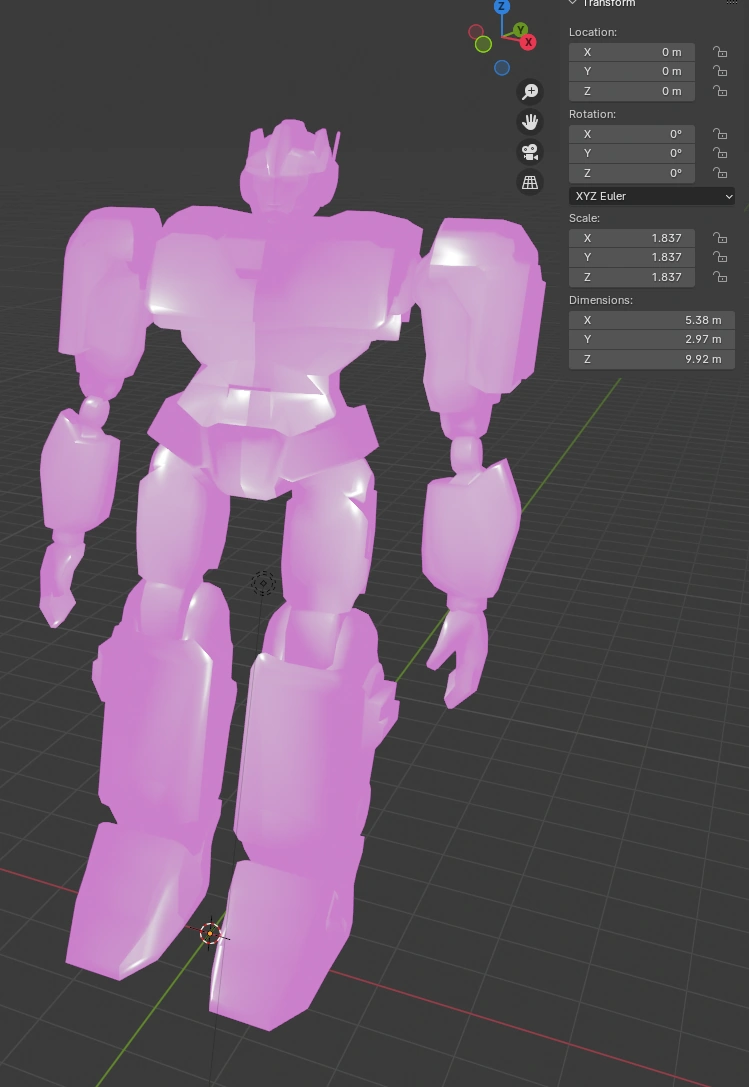Screen dimensions: 749x1087
Task: Lock the Location Y value
Action: tap(720, 71)
